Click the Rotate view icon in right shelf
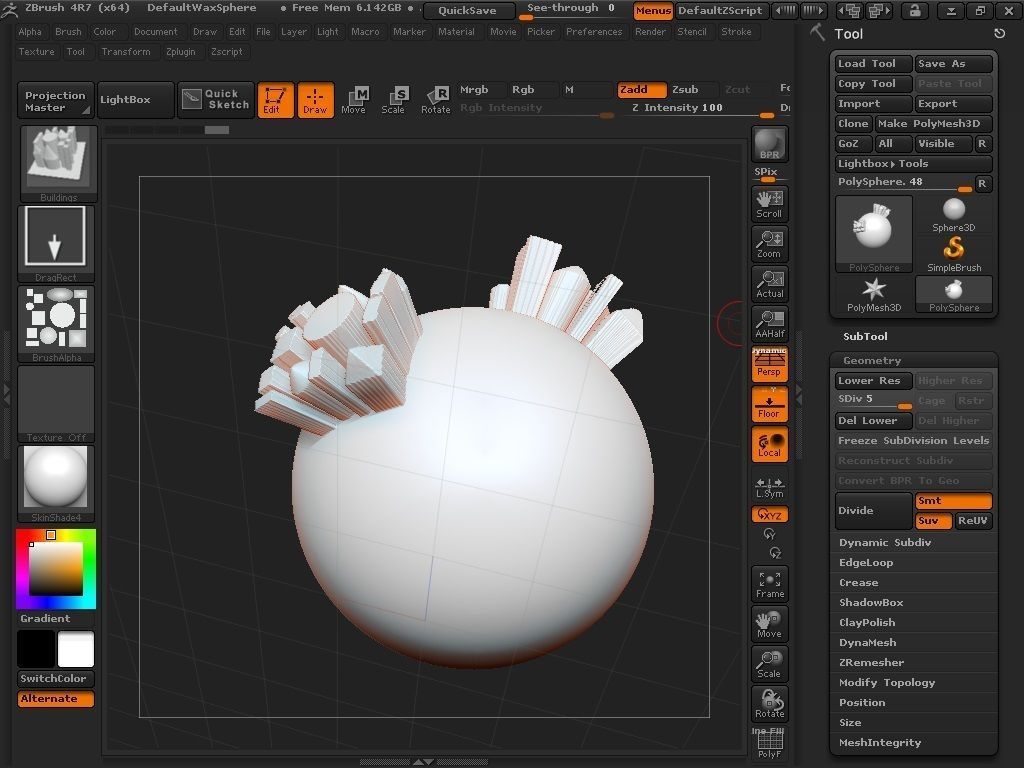The image size is (1024, 768). coord(769,703)
